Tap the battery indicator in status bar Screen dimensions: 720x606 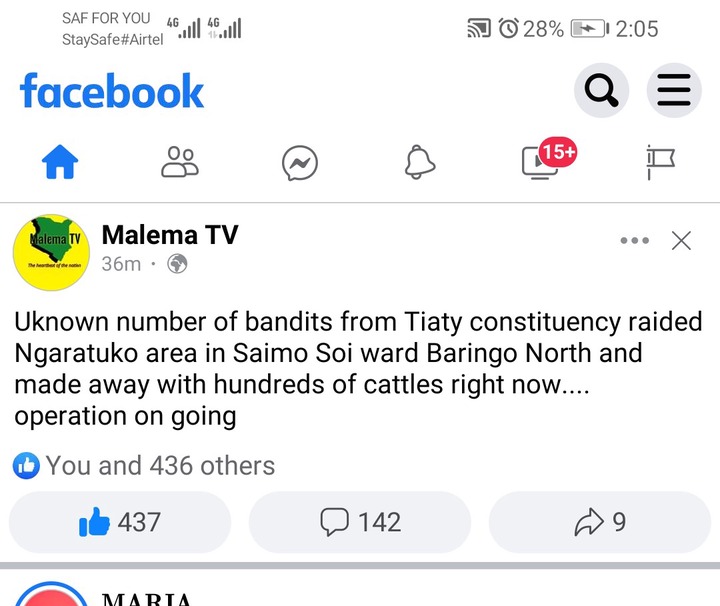click(x=589, y=29)
